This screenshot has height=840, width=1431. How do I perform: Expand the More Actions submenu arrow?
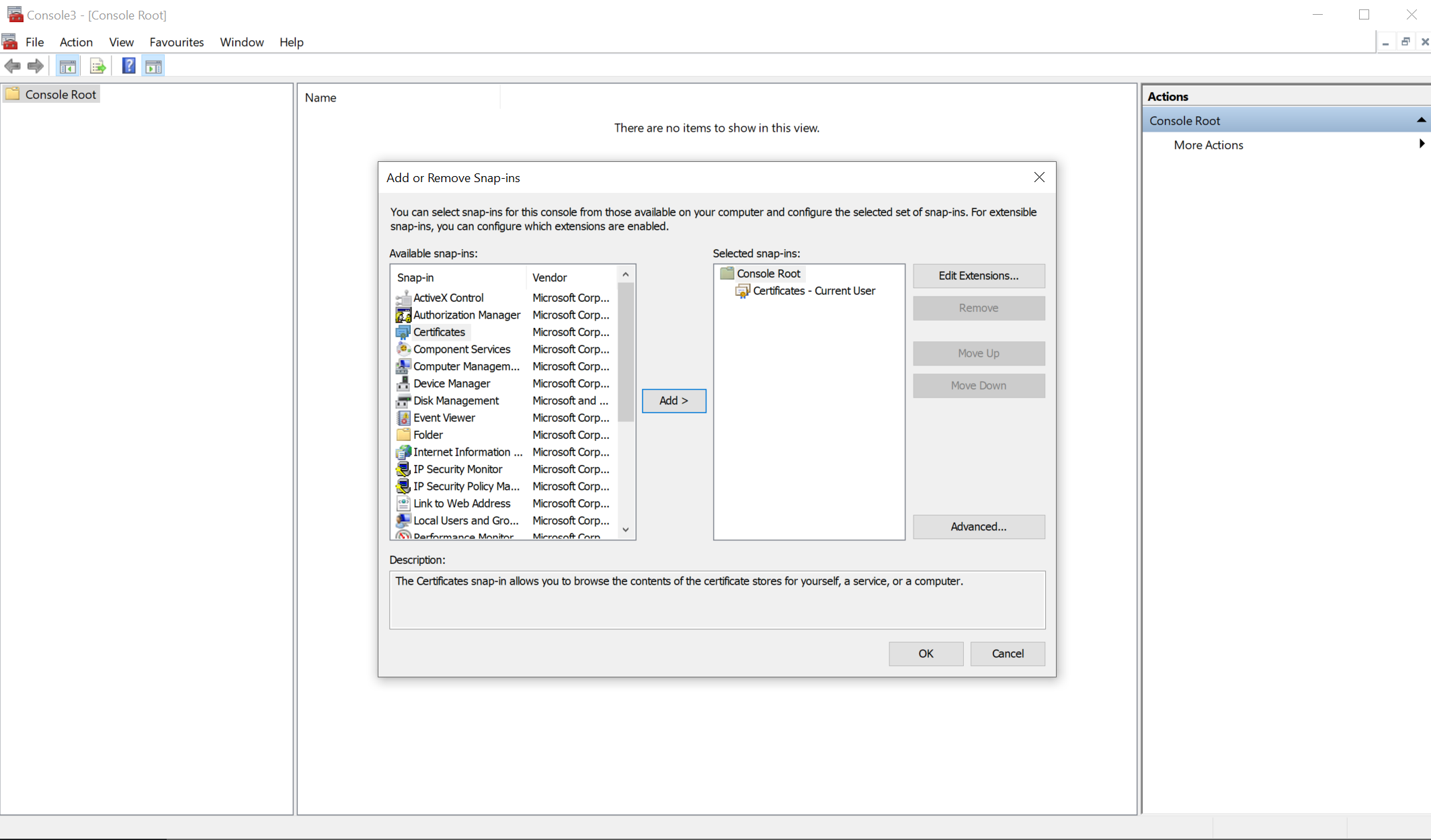click(1421, 144)
